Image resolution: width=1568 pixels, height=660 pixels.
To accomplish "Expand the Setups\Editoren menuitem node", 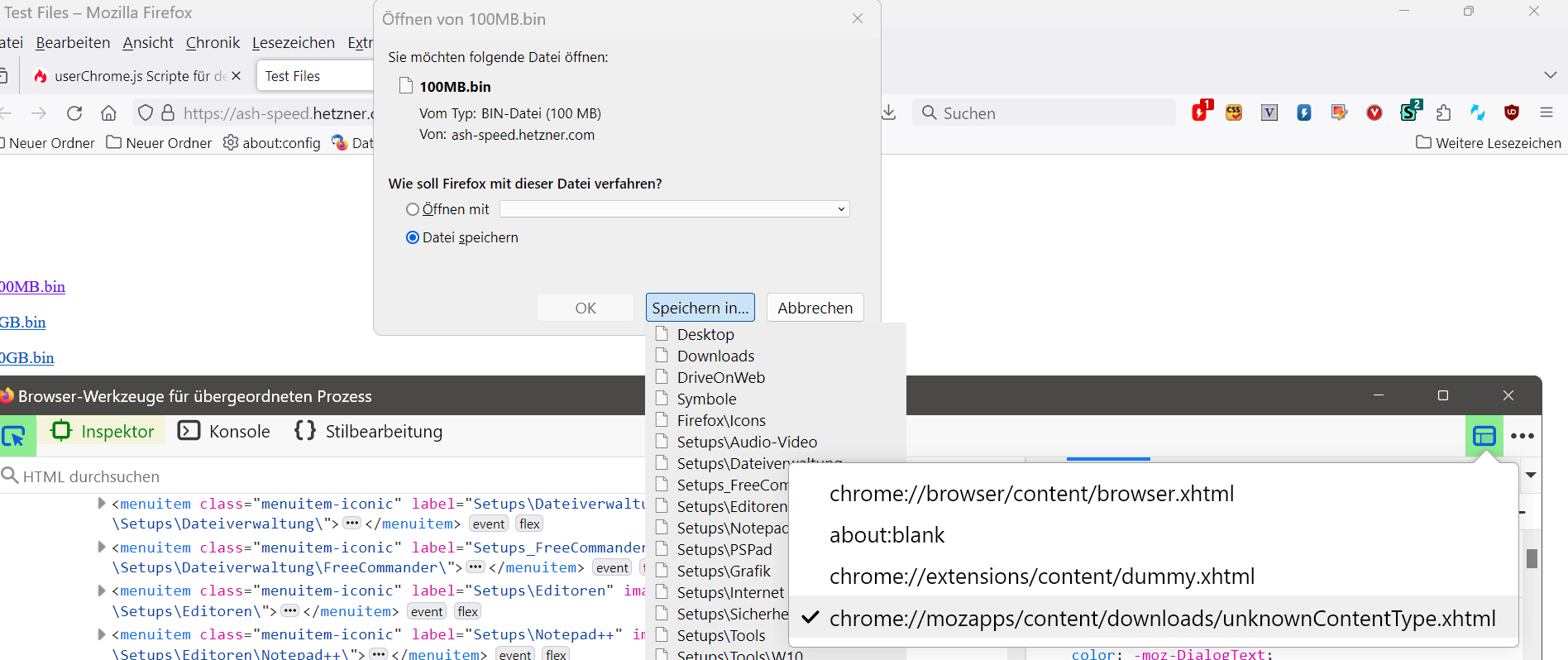I will point(102,591).
